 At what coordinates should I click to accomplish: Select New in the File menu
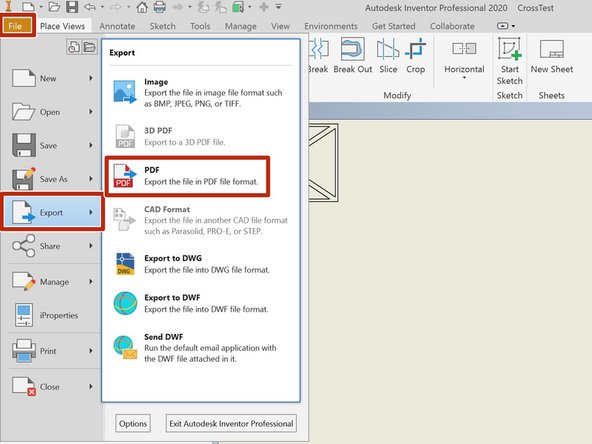[52, 78]
